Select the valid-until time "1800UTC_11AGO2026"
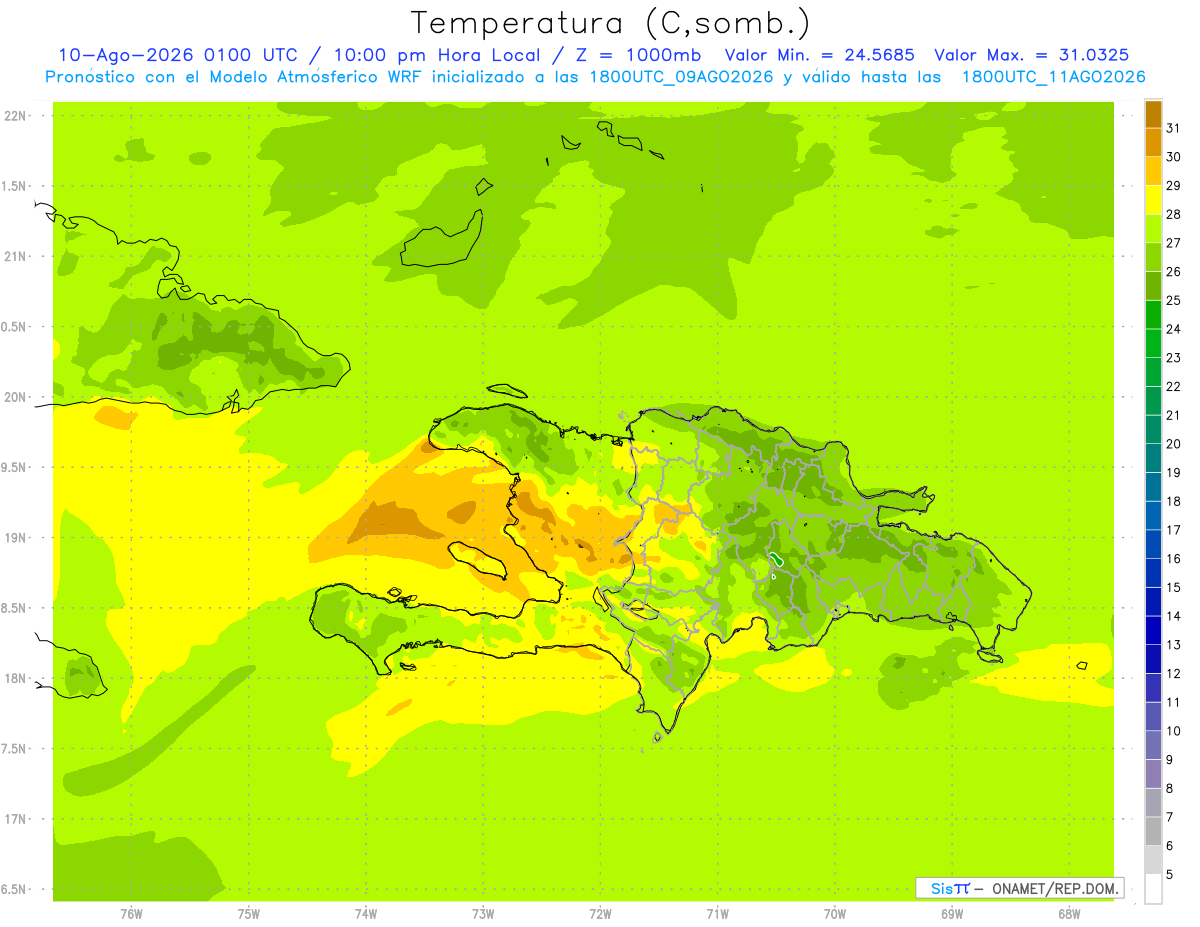This screenshot has height=927, width=1200. (1053, 77)
